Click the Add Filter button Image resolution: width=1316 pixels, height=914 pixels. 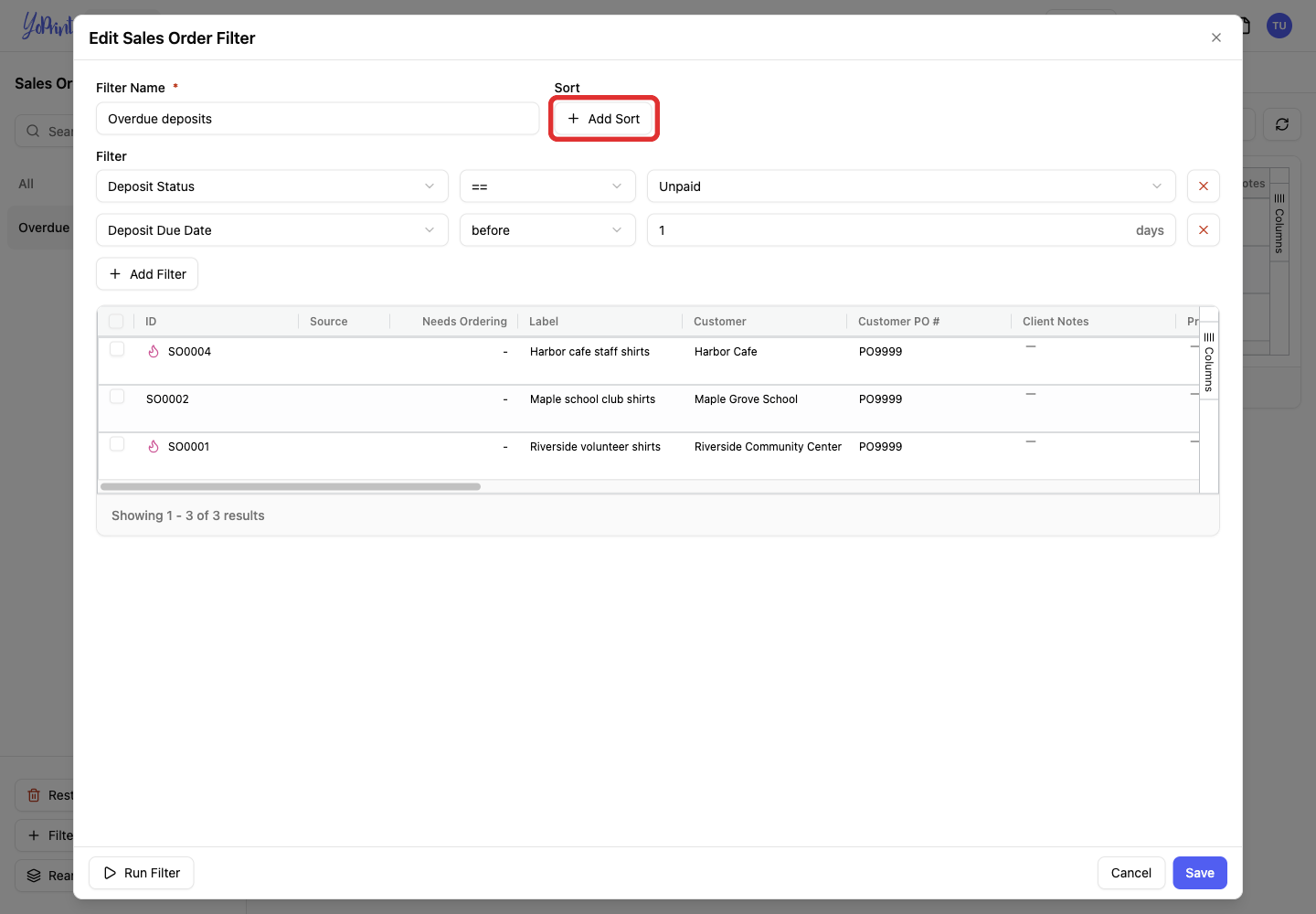147,274
